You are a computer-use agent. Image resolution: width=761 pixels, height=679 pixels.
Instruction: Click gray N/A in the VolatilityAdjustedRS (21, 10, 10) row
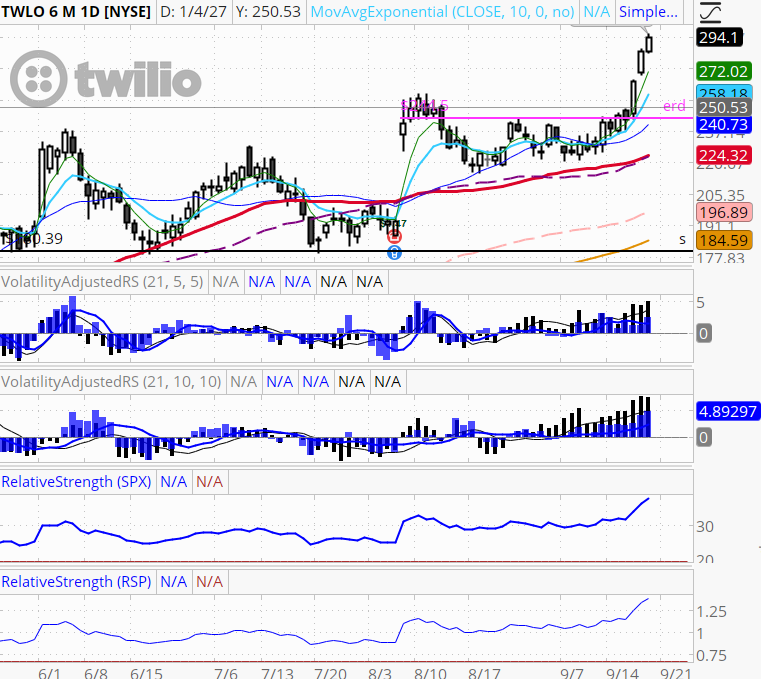click(243, 382)
